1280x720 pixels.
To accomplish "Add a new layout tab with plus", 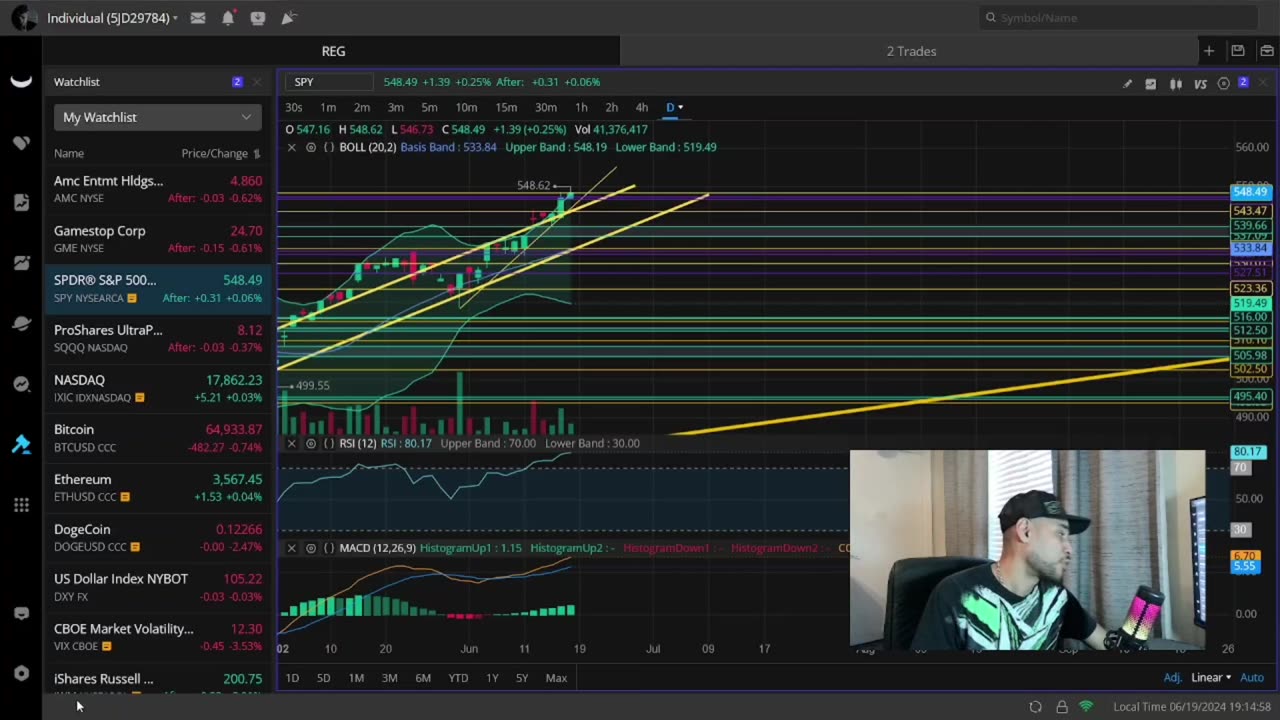I will [1209, 51].
